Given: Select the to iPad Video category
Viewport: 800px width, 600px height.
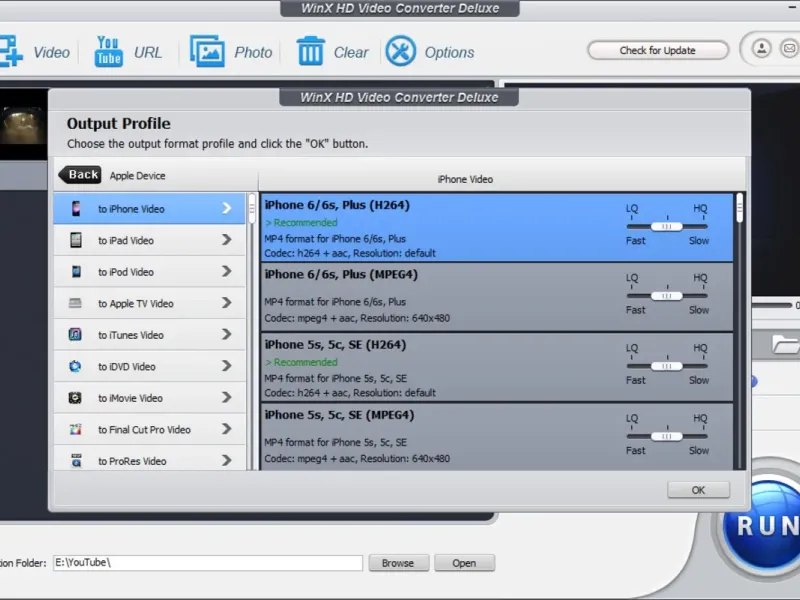Looking at the screenshot, I should pyautogui.click(x=149, y=240).
